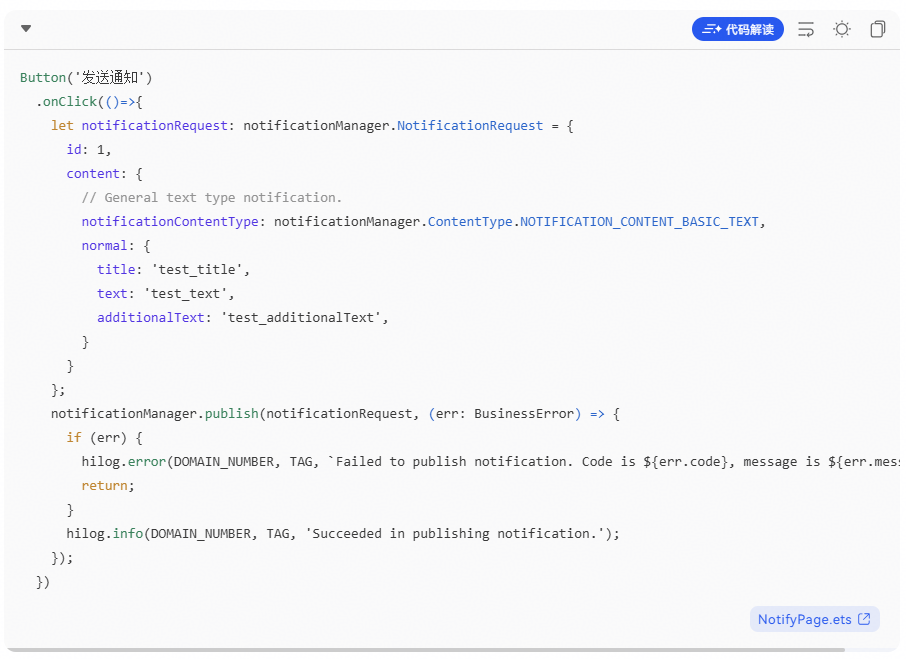906x659 pixels.
Task: Click the 'let' keyword in the code
Action: pyautogui.click(x=62, y=125)
